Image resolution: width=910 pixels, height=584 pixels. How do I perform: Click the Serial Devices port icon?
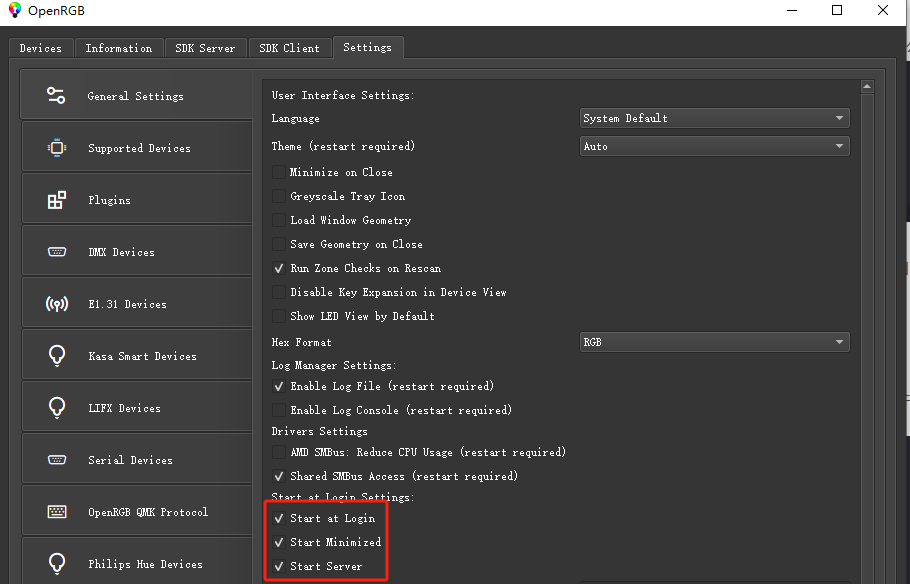coord(56,460)
